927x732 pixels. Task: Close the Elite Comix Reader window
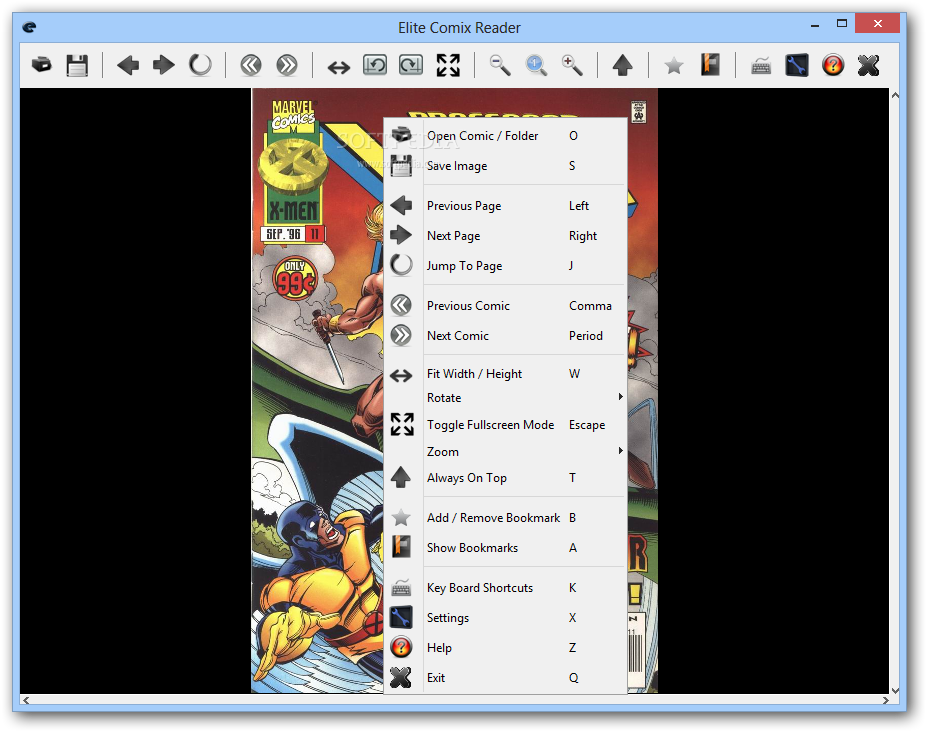click(x=878, y=24)
